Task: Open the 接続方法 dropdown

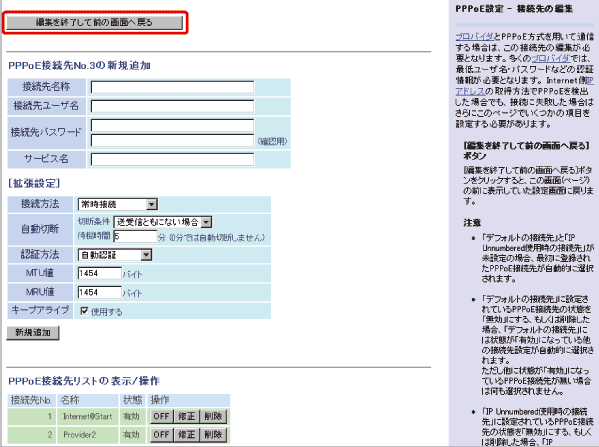Action: coord(118,204)
